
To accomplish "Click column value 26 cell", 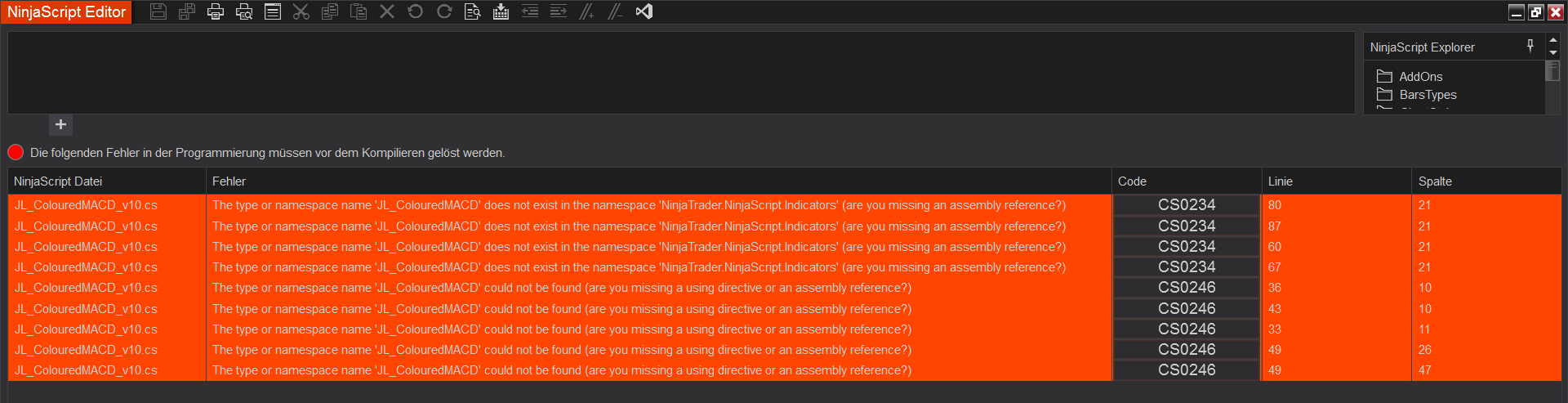I will [1486, 349].
